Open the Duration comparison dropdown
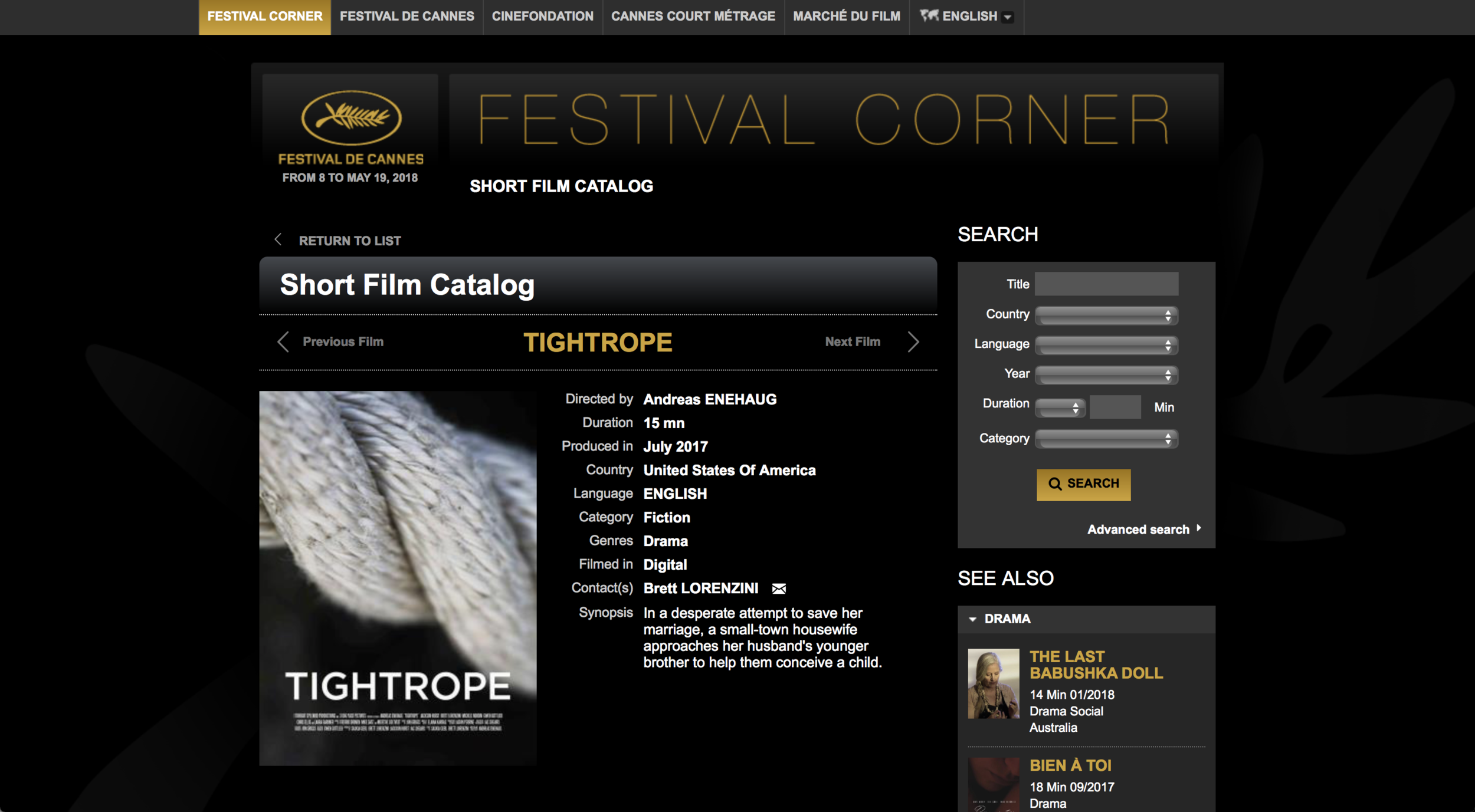The width and height of the screenshot is (1475, 812). [x=1060, y=407]
